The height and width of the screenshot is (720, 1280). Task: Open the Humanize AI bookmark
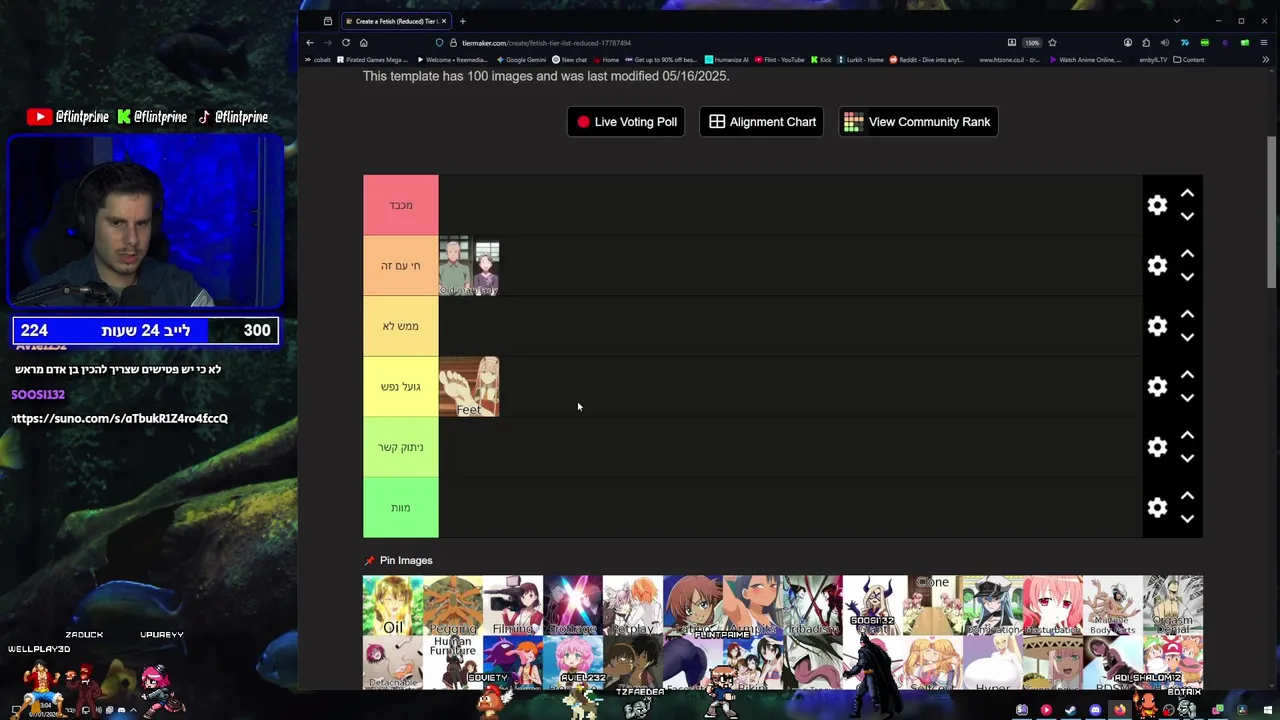point(727,60)
